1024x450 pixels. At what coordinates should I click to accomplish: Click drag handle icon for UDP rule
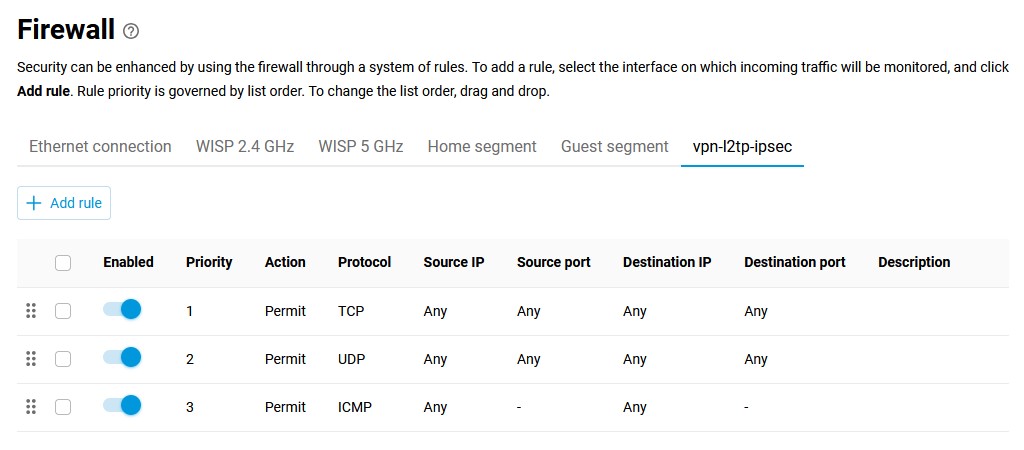click(x=31, y=359)
